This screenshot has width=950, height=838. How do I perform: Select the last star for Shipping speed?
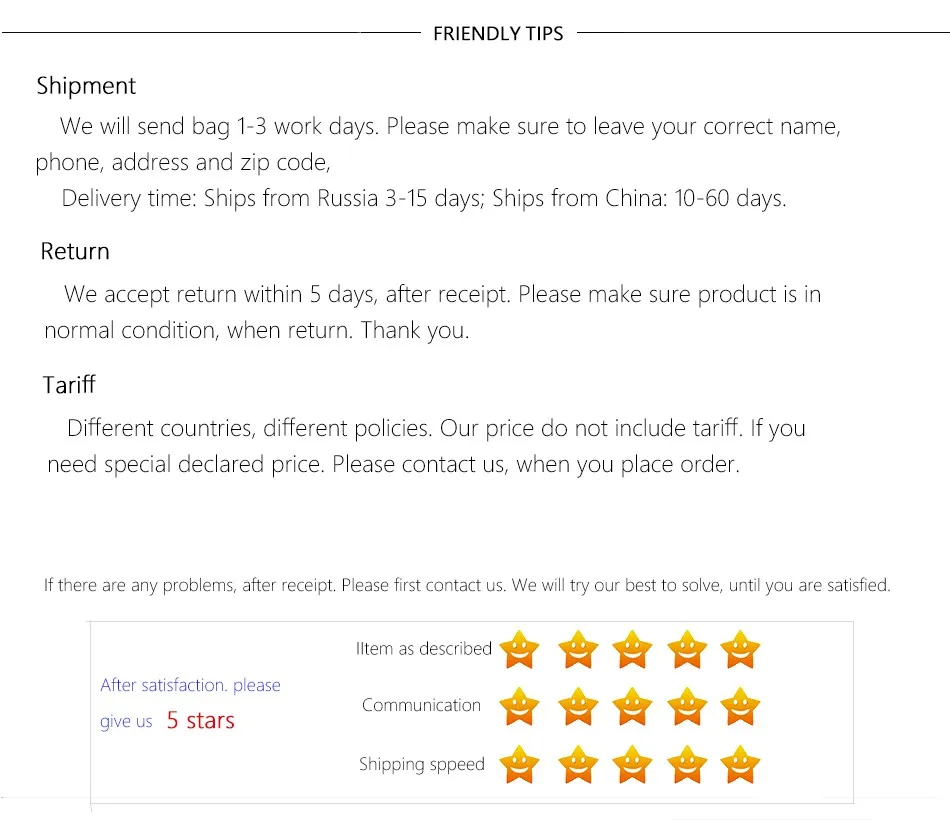tap(740, 765)
